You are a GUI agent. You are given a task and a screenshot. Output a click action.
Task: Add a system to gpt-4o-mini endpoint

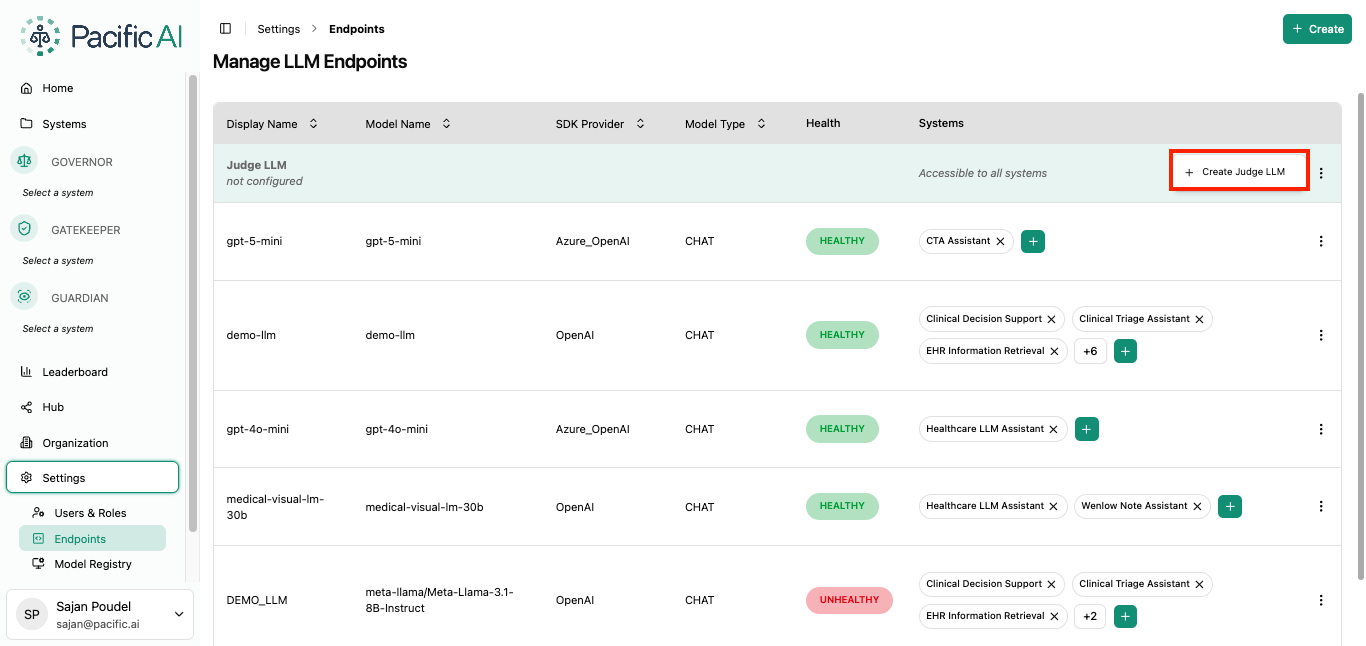(1087, 429)
